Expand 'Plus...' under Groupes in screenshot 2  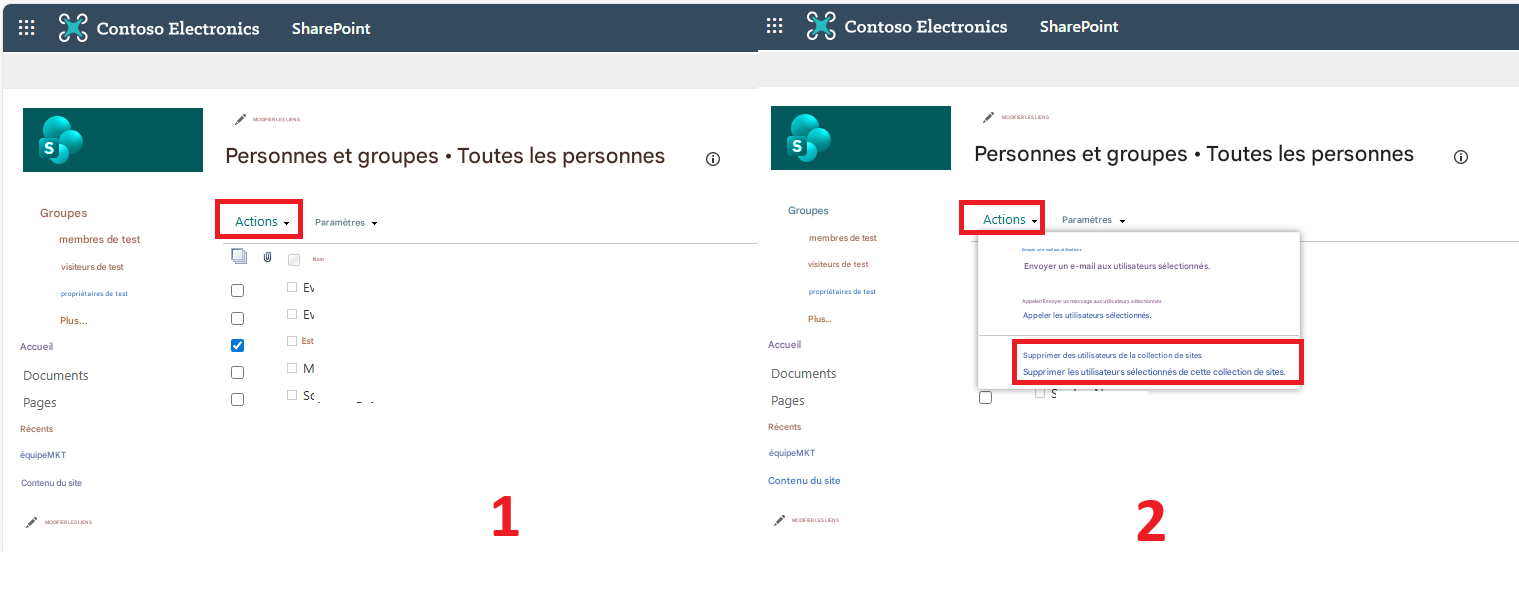click(x=820, y=318)
